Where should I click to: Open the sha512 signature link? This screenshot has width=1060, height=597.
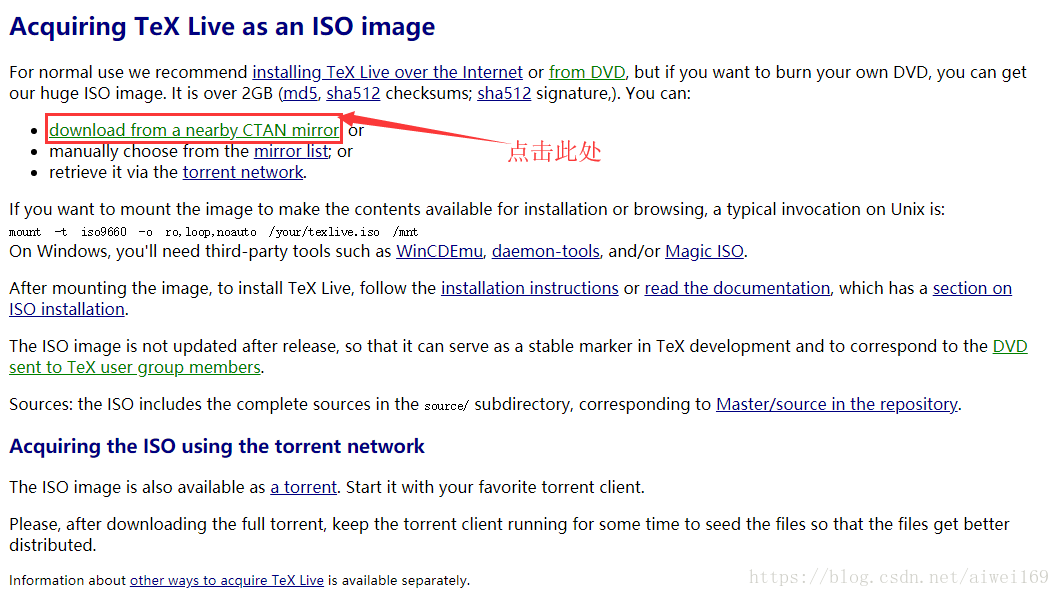click(504, 93)
